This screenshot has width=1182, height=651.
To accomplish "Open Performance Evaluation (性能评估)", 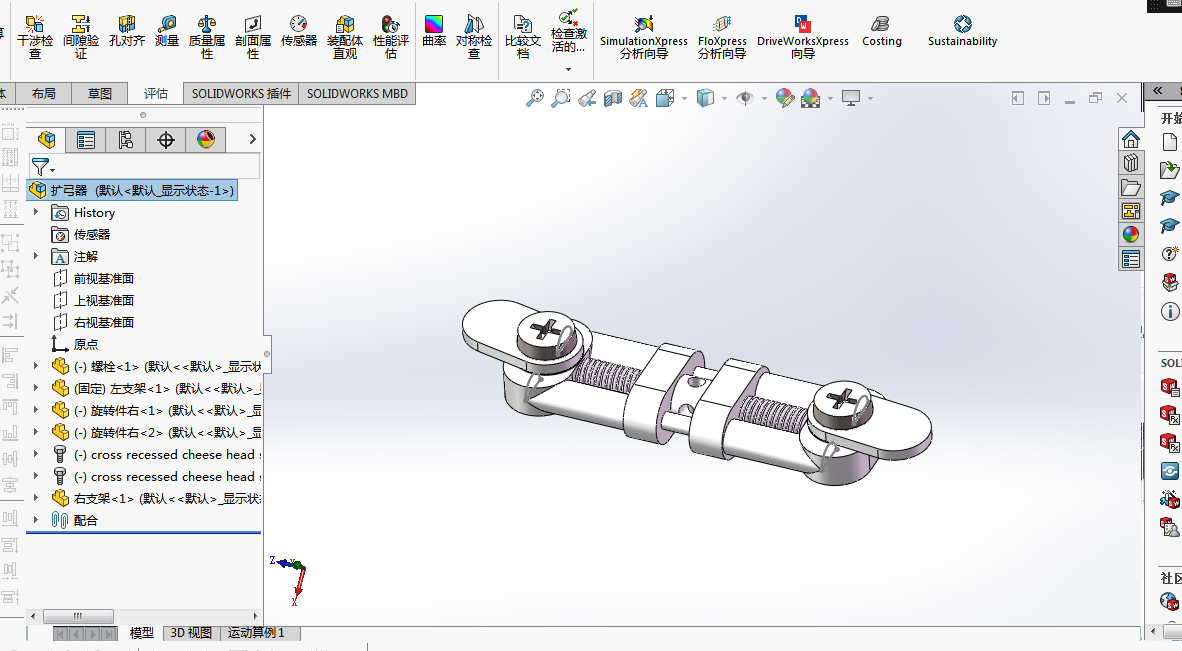I will [390, 36].
